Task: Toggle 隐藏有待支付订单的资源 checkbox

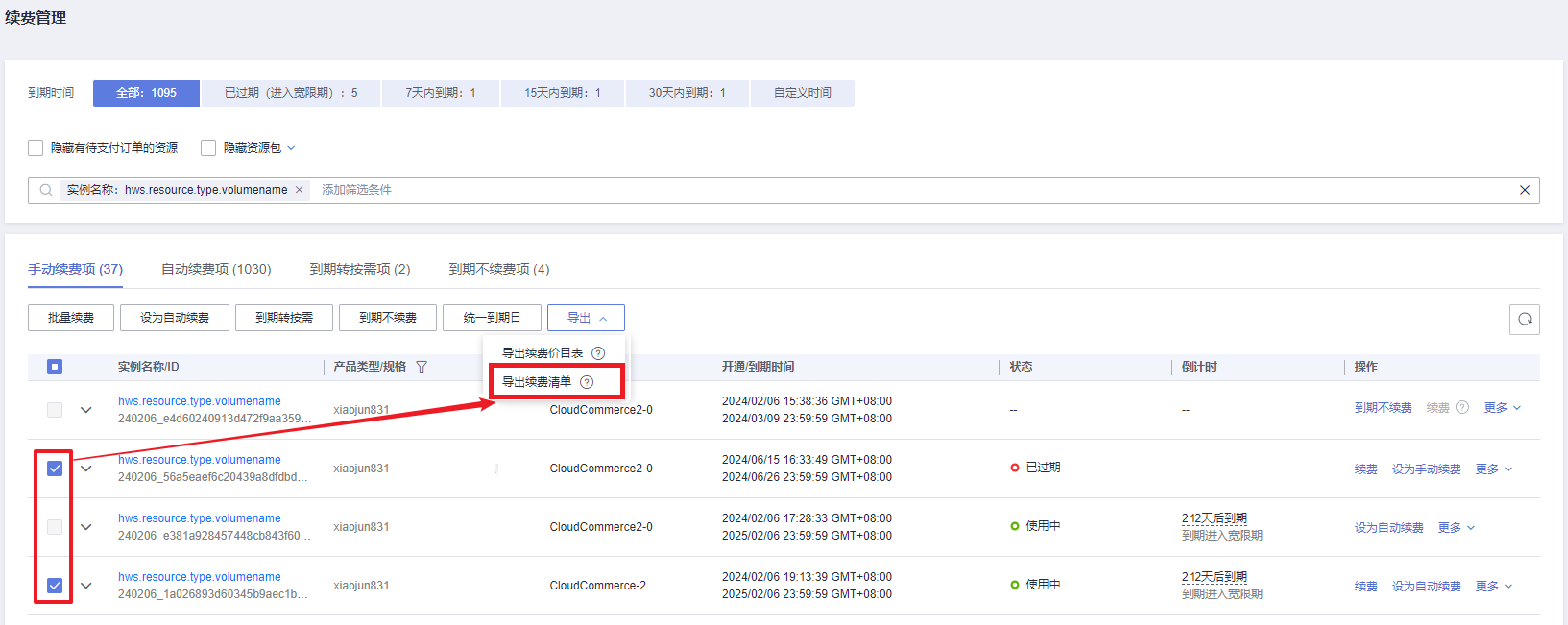Action: coord(36,148)
